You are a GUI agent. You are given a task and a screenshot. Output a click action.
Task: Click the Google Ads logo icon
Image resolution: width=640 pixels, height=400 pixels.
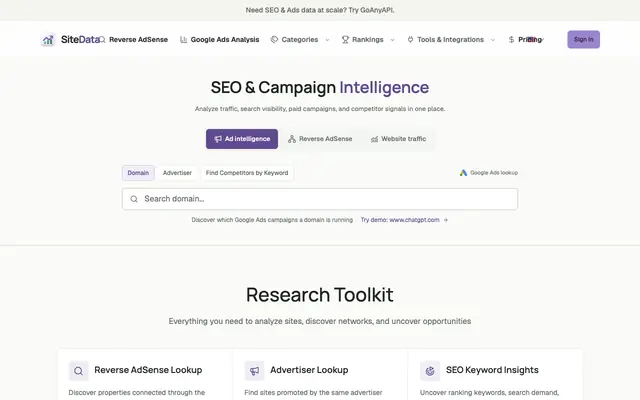point(463,173)
